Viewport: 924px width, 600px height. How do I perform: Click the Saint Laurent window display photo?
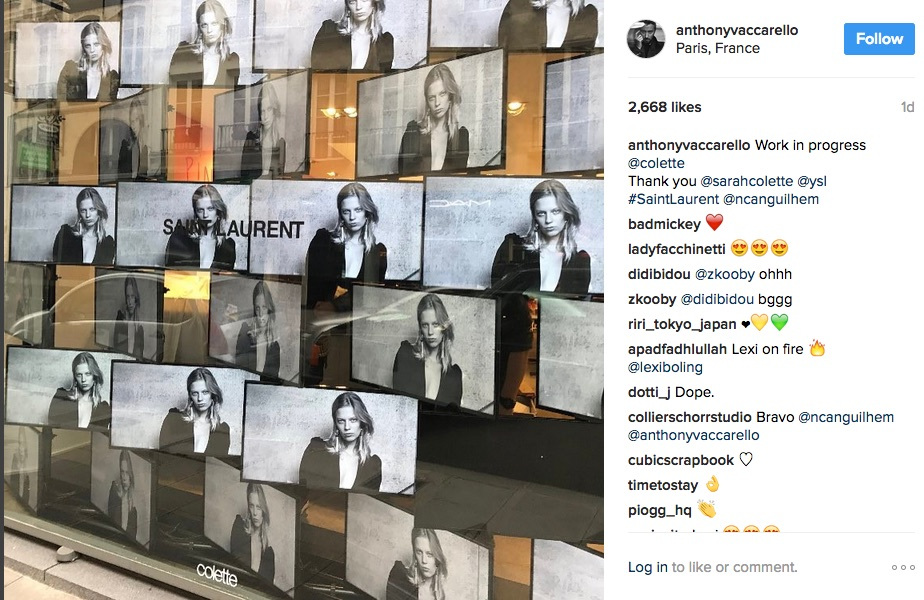(303, 300)
